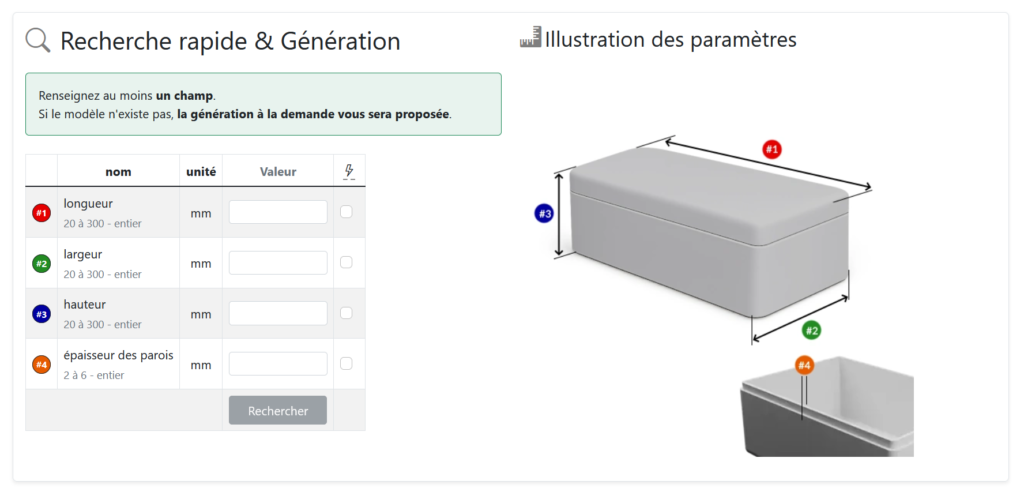The width and height of the screenshot is (1024, 488).
Task: Check the épaisseur des parois checkbox
Action: pyautogui.click(x=347, y=363)
